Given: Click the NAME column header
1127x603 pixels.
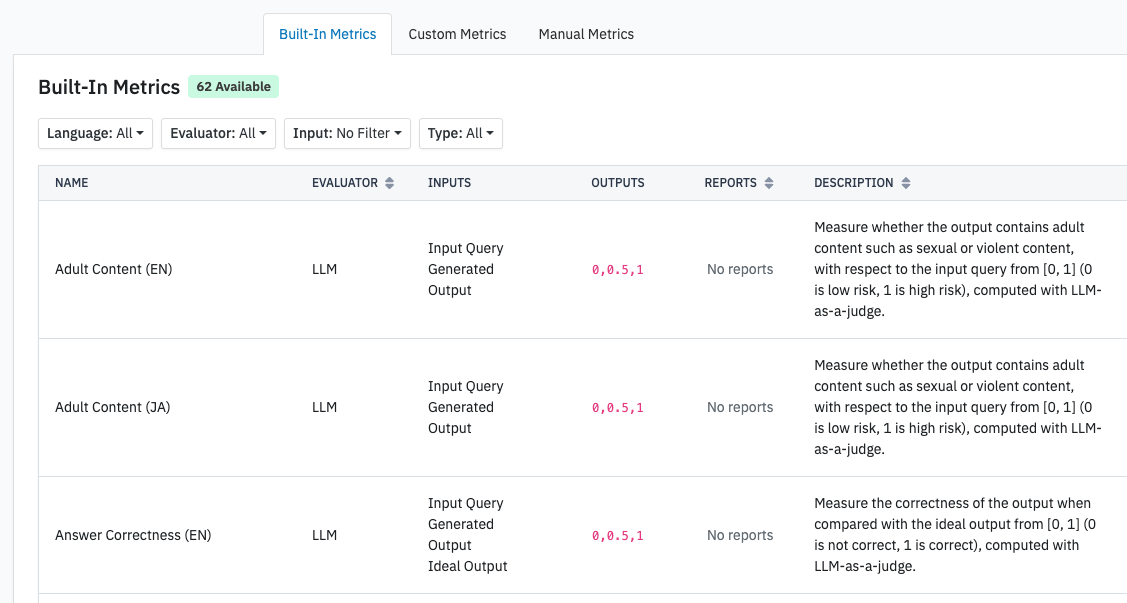Looking at the screenshot, I should tap(72, 183).
